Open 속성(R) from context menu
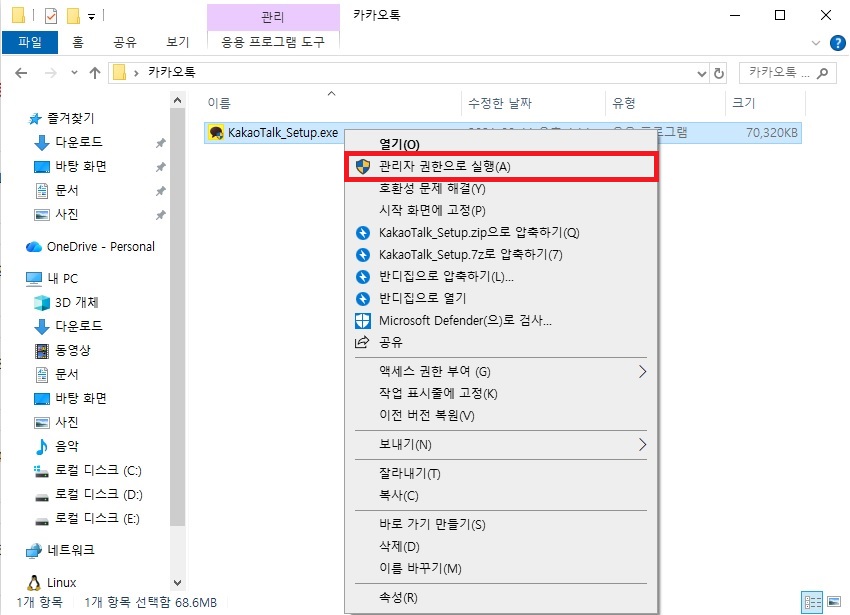Screen dimensions: 850x615 501,598
